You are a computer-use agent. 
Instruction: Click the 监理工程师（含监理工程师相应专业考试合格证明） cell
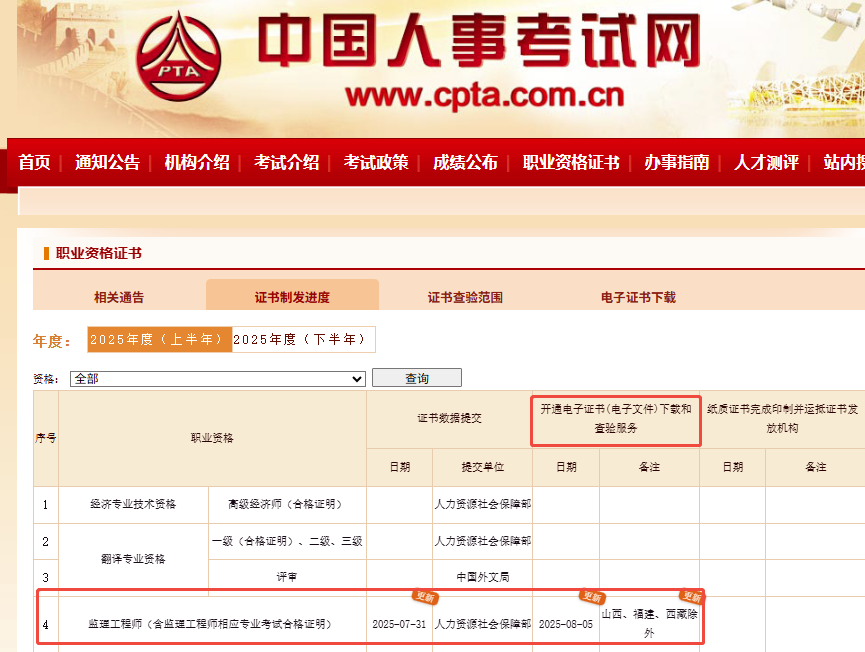tap(210, 624)
